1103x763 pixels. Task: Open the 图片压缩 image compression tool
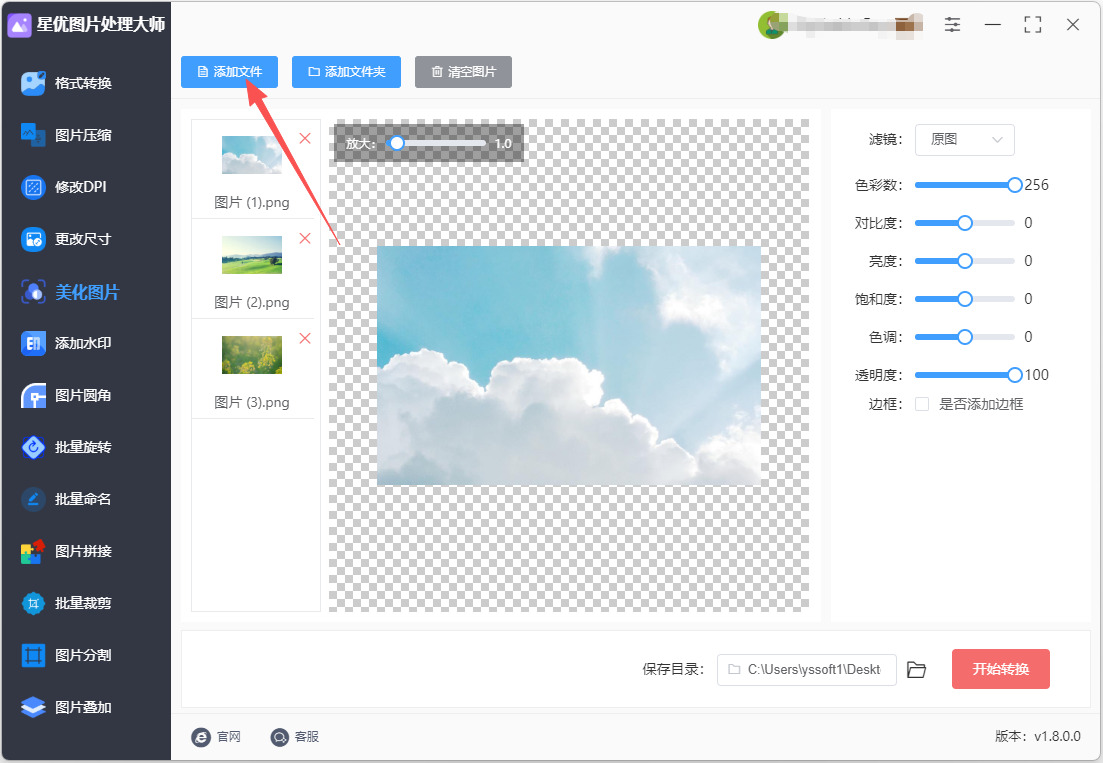click(x=67, y=135)
